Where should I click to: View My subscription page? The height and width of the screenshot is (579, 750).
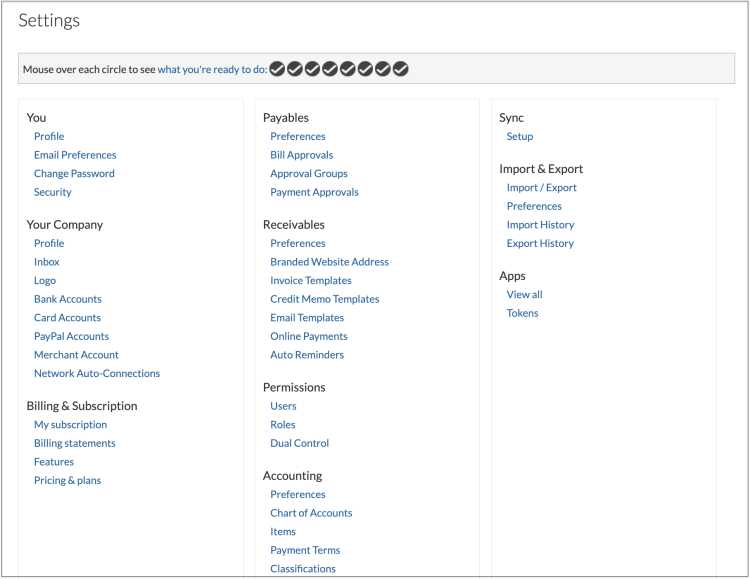(x=70, y=425)
